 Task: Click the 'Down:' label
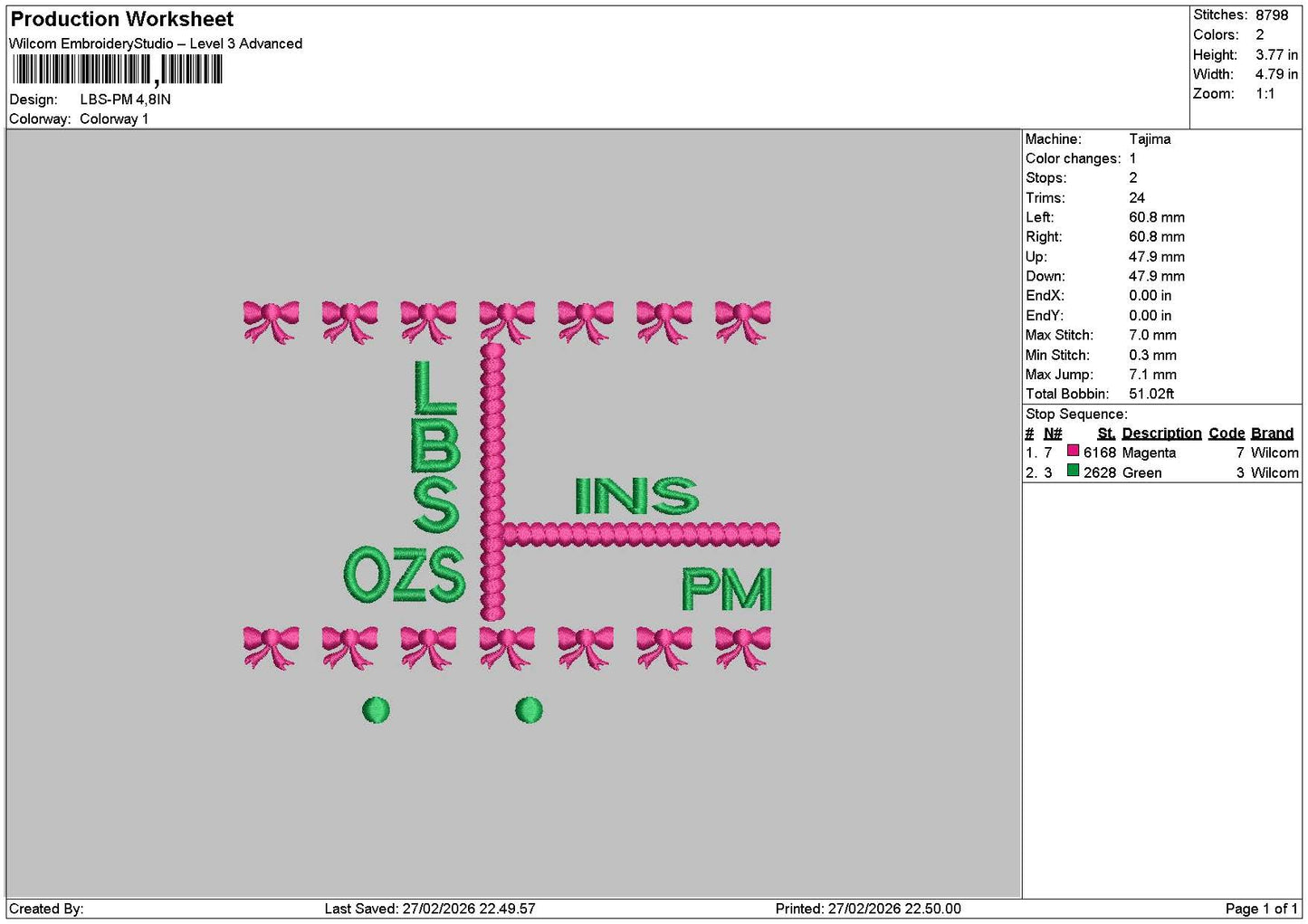1045,277
